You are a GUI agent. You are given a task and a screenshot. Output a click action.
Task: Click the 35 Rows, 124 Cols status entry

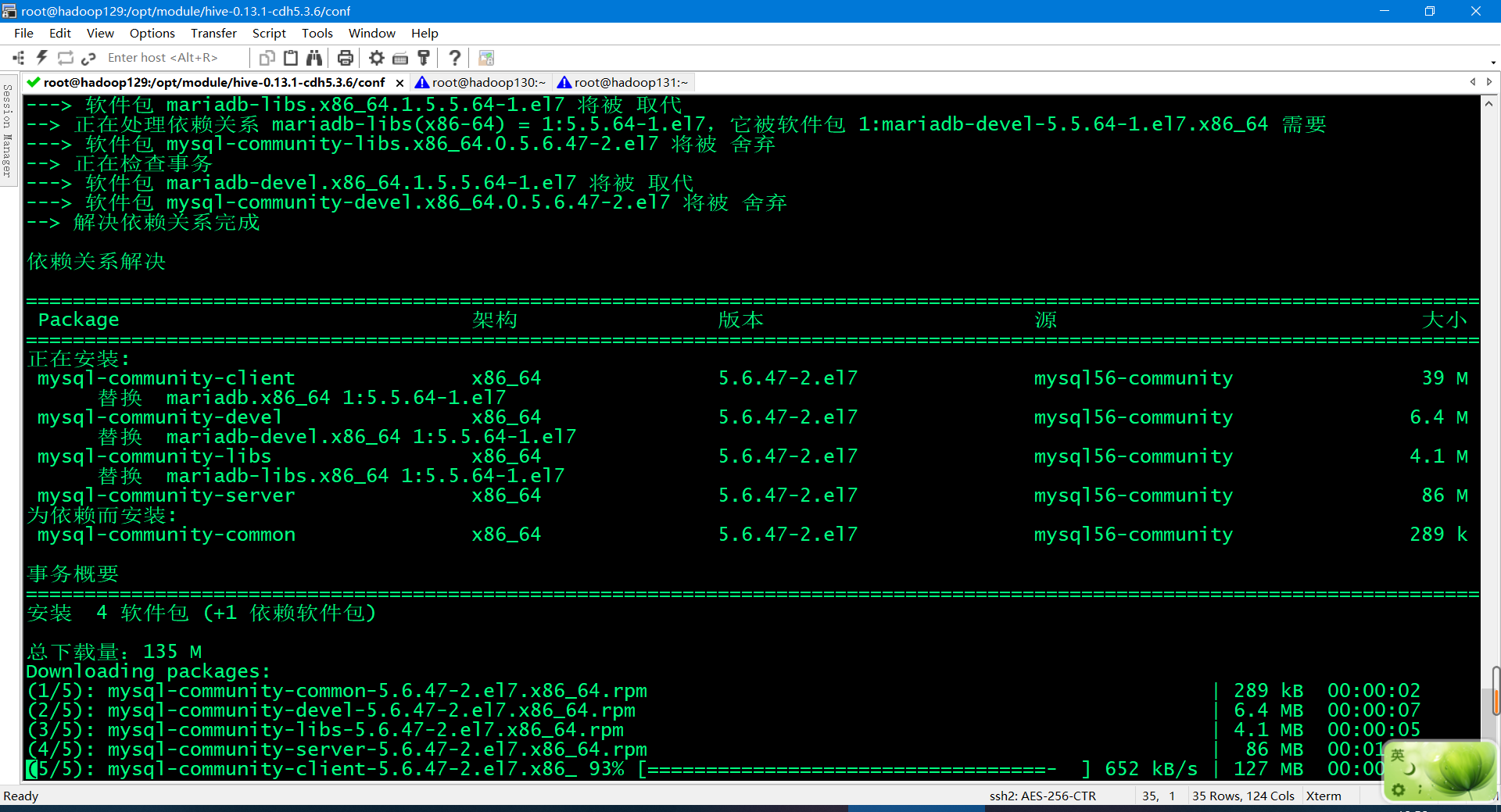point(1243,796)
